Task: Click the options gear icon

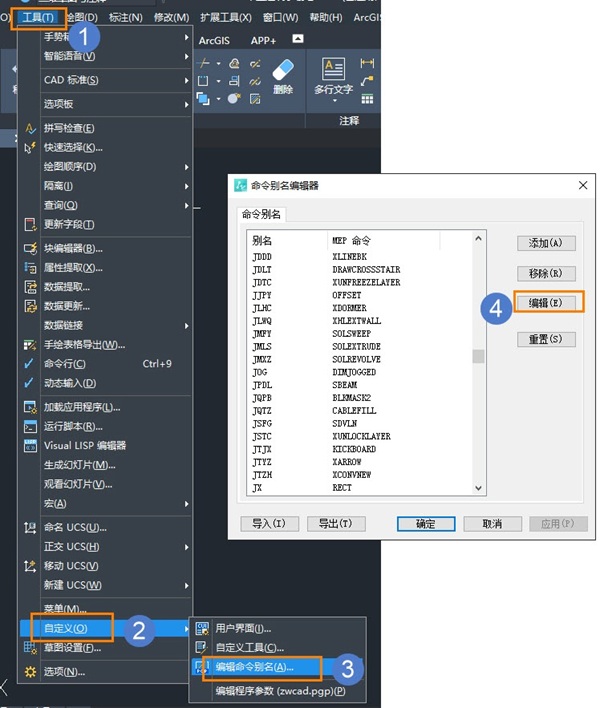Action: tap(30, 672)
